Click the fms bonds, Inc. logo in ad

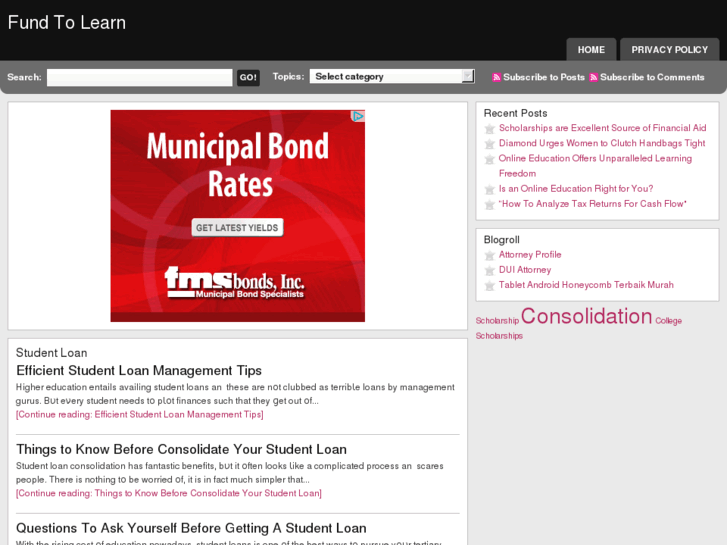(235, 282)
